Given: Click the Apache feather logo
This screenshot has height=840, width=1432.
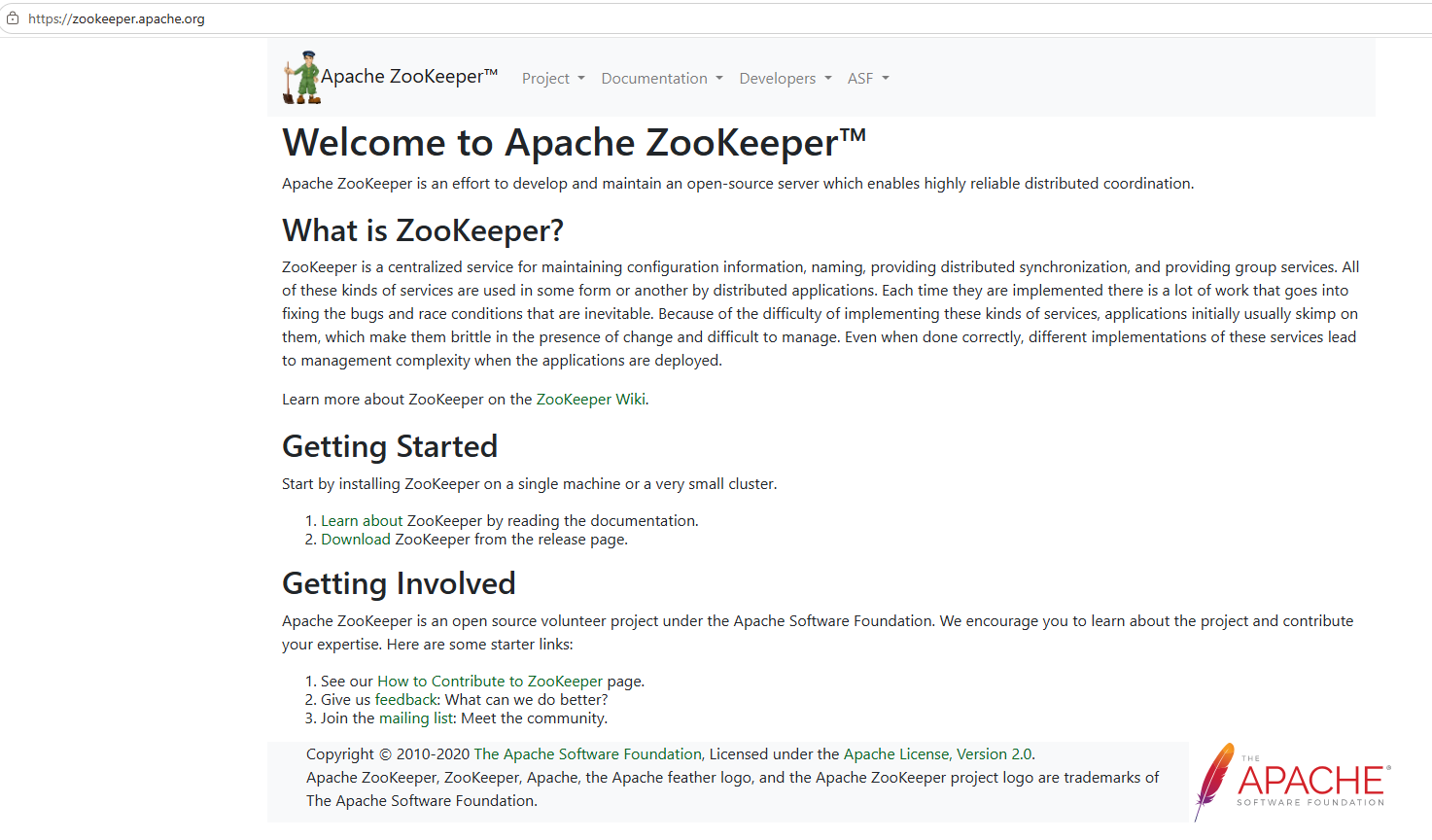Looking at the screenshot, I should coord(1293,782).
